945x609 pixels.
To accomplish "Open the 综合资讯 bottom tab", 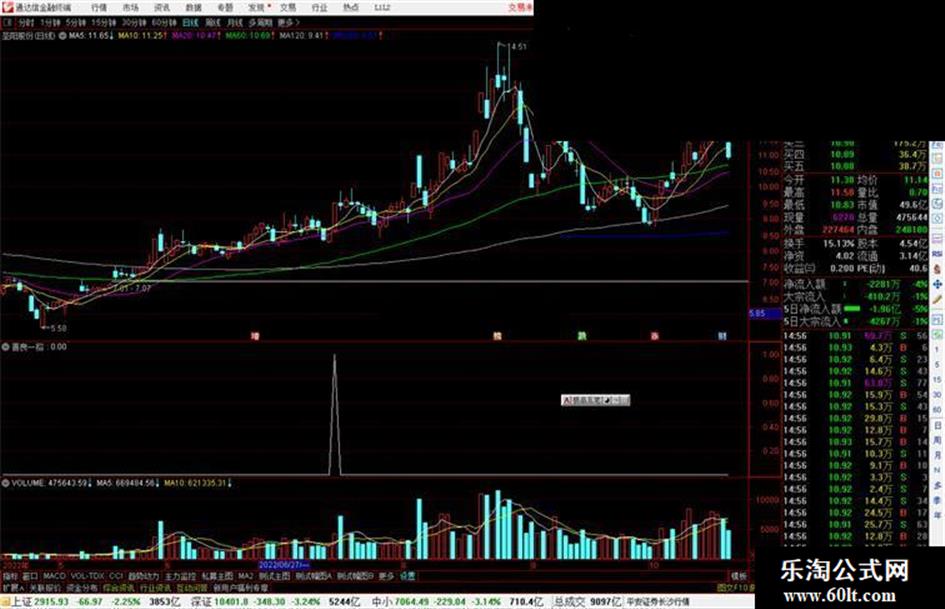I will coord(118,587).
